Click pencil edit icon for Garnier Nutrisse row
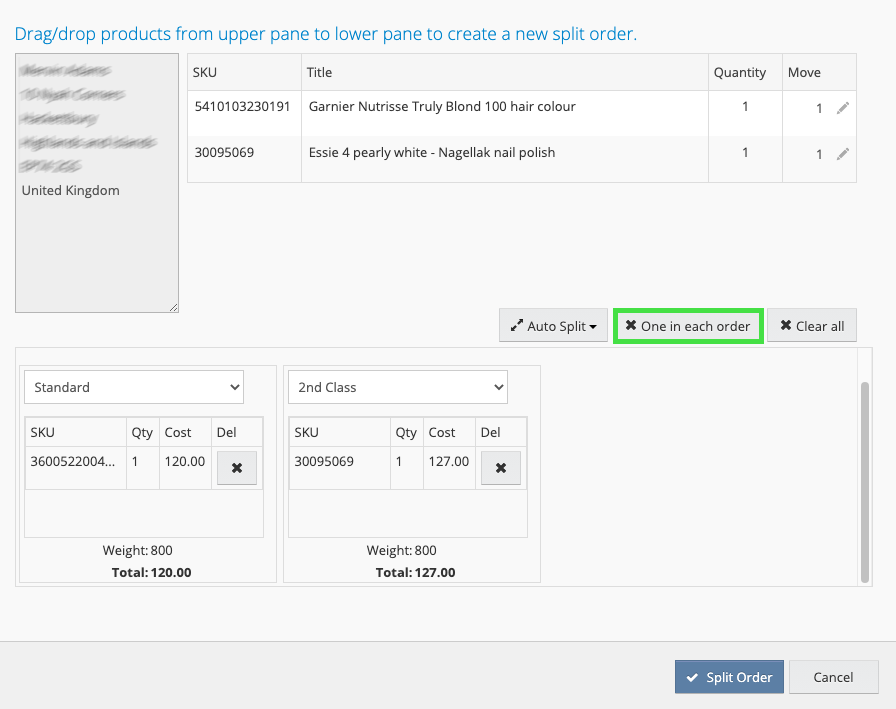This screenshot has height=709, width=896. [x=842, y=108]
